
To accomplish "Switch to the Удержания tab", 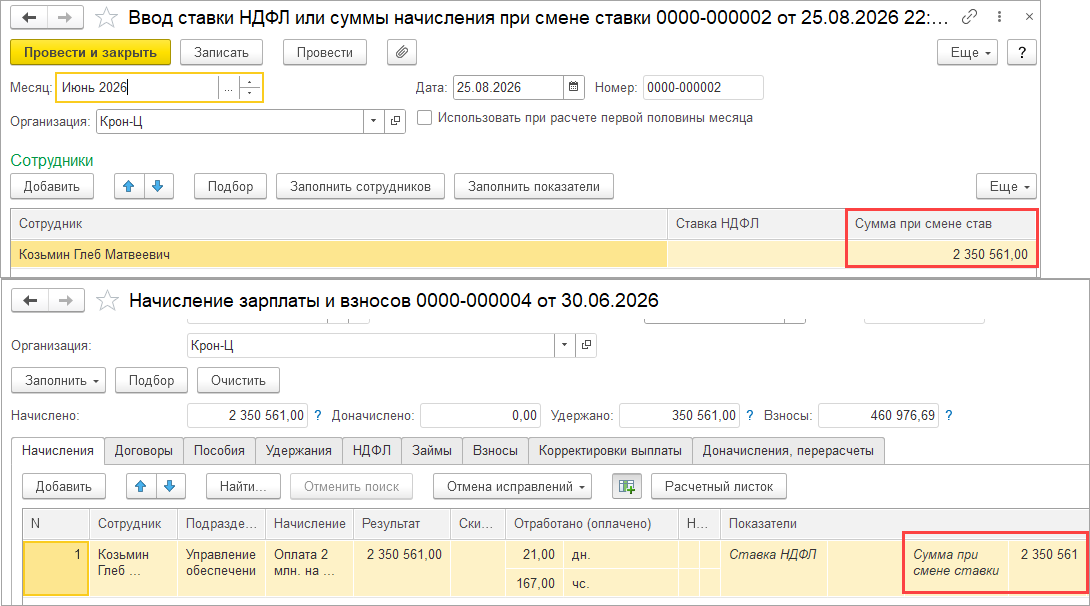I will pyautogui.click(x=299, y=450).
